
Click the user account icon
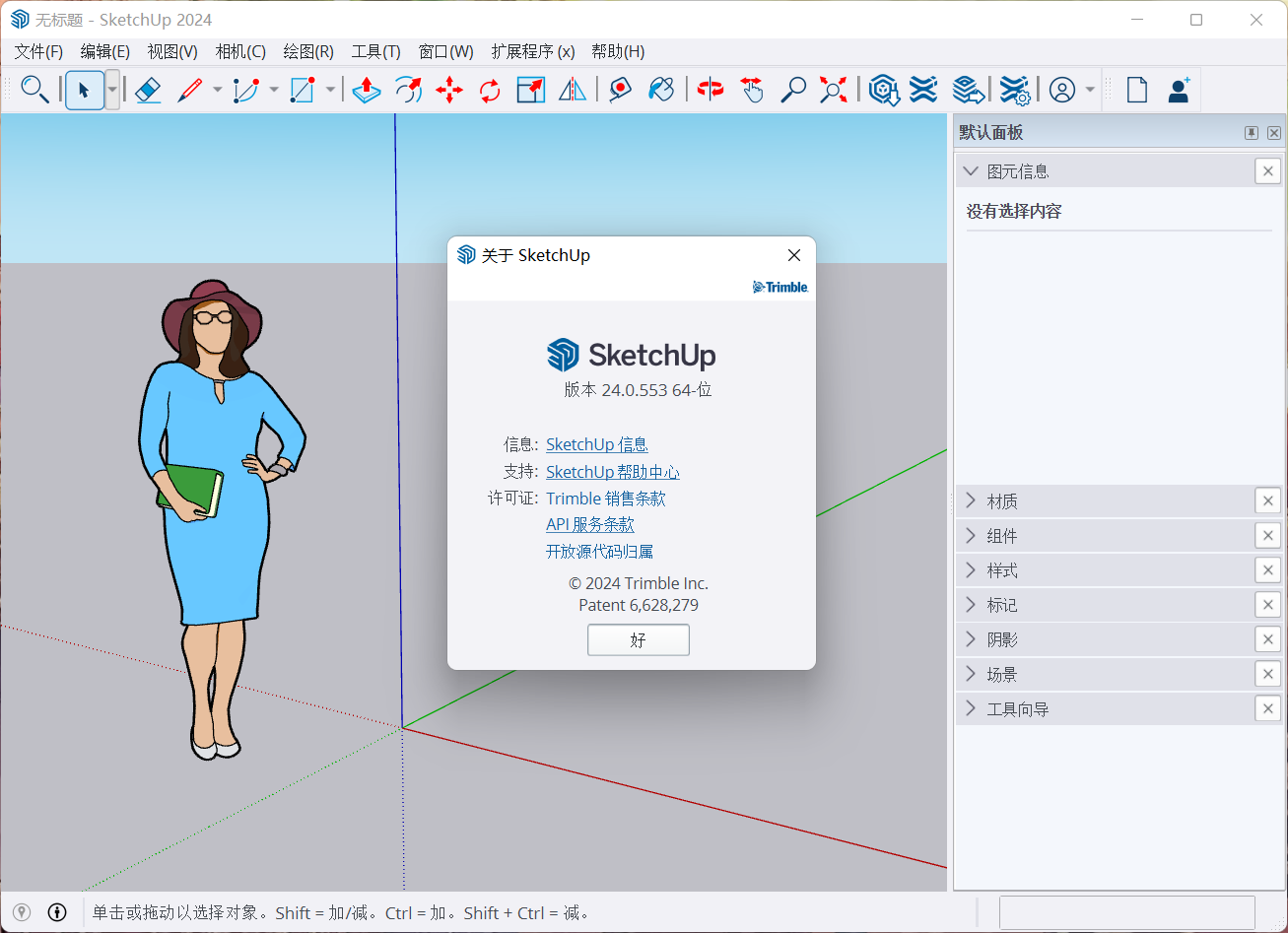click(x=1062, y=91)
